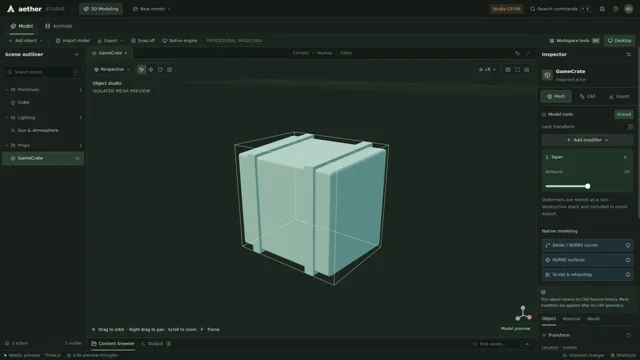This screenshot has width=640, height=360.
Task: Click the viewport camera snapshot icon
Action: (x=527, y=70)
